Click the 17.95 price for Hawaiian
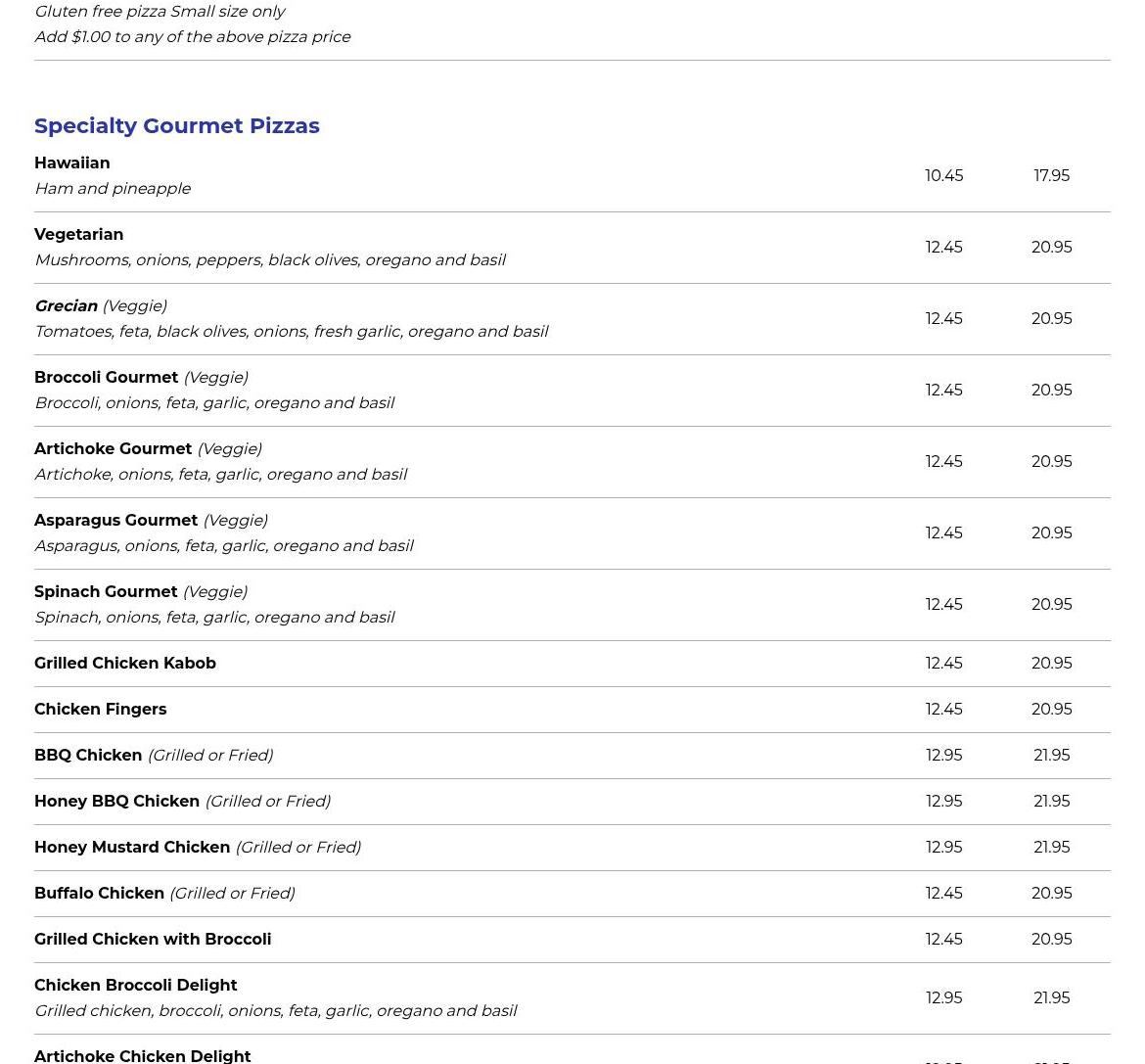This screenshot has width=1145, height=1064. coord(1051,175)
